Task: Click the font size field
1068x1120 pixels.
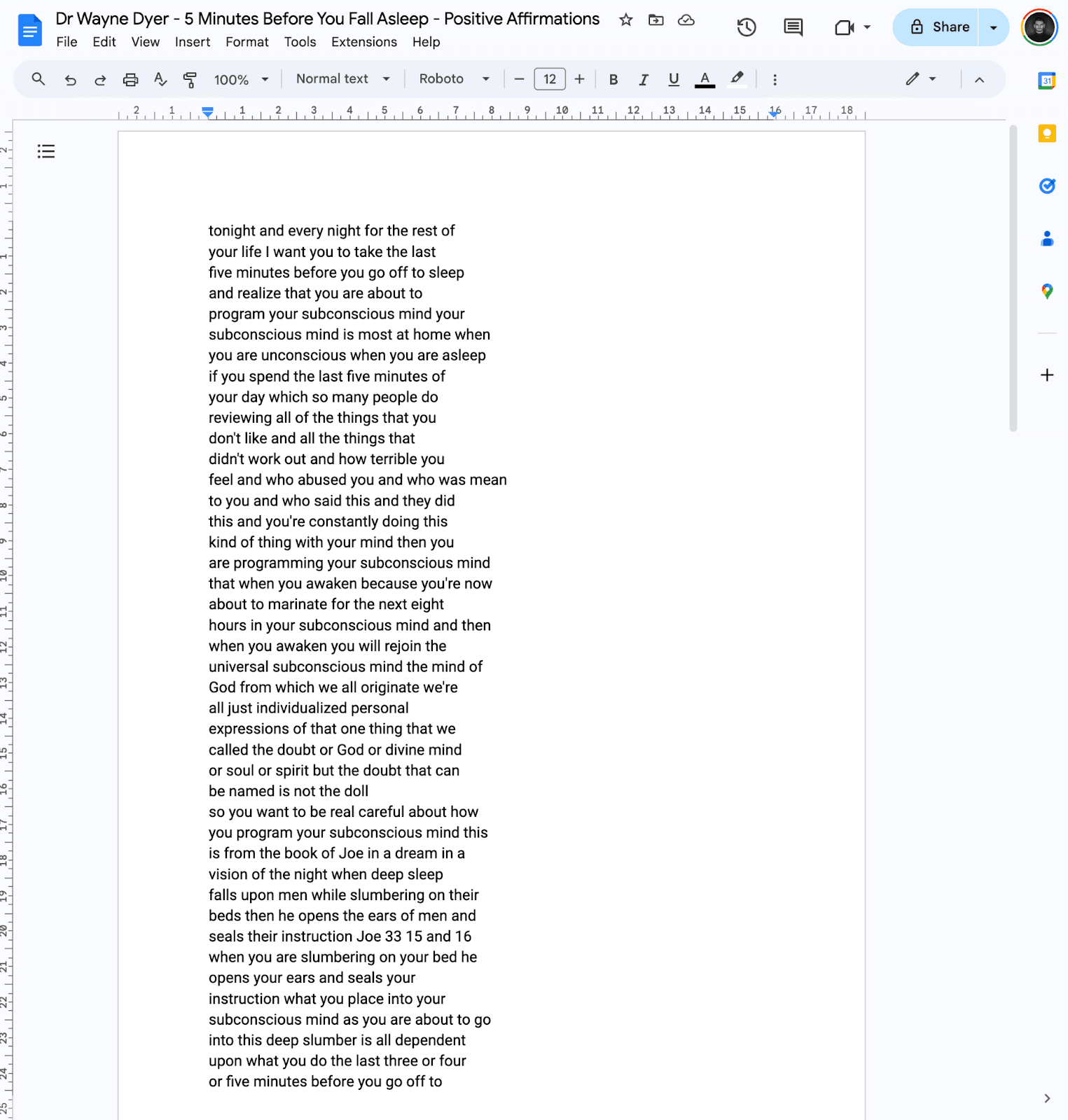Action: pos(550,79)
